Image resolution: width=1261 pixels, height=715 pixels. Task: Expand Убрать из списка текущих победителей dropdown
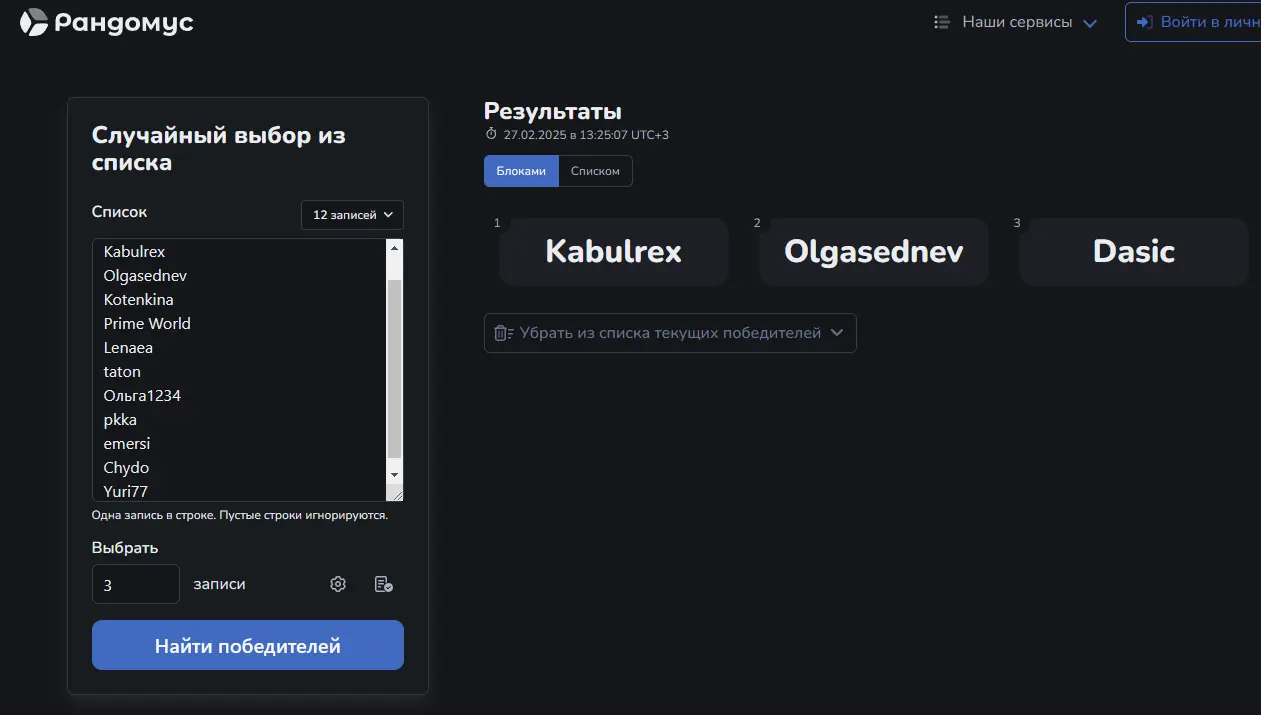(x=670, y=333)
